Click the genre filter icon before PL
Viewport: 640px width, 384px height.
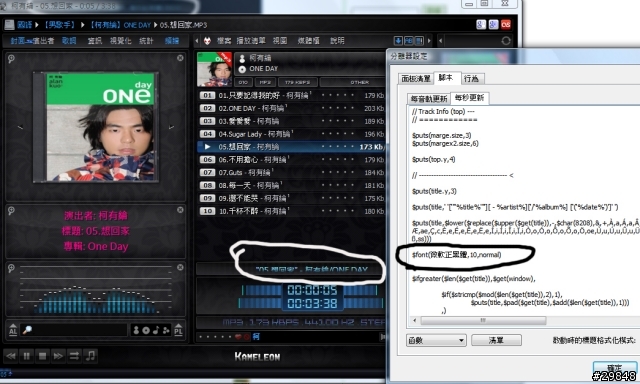click(166, 330)
